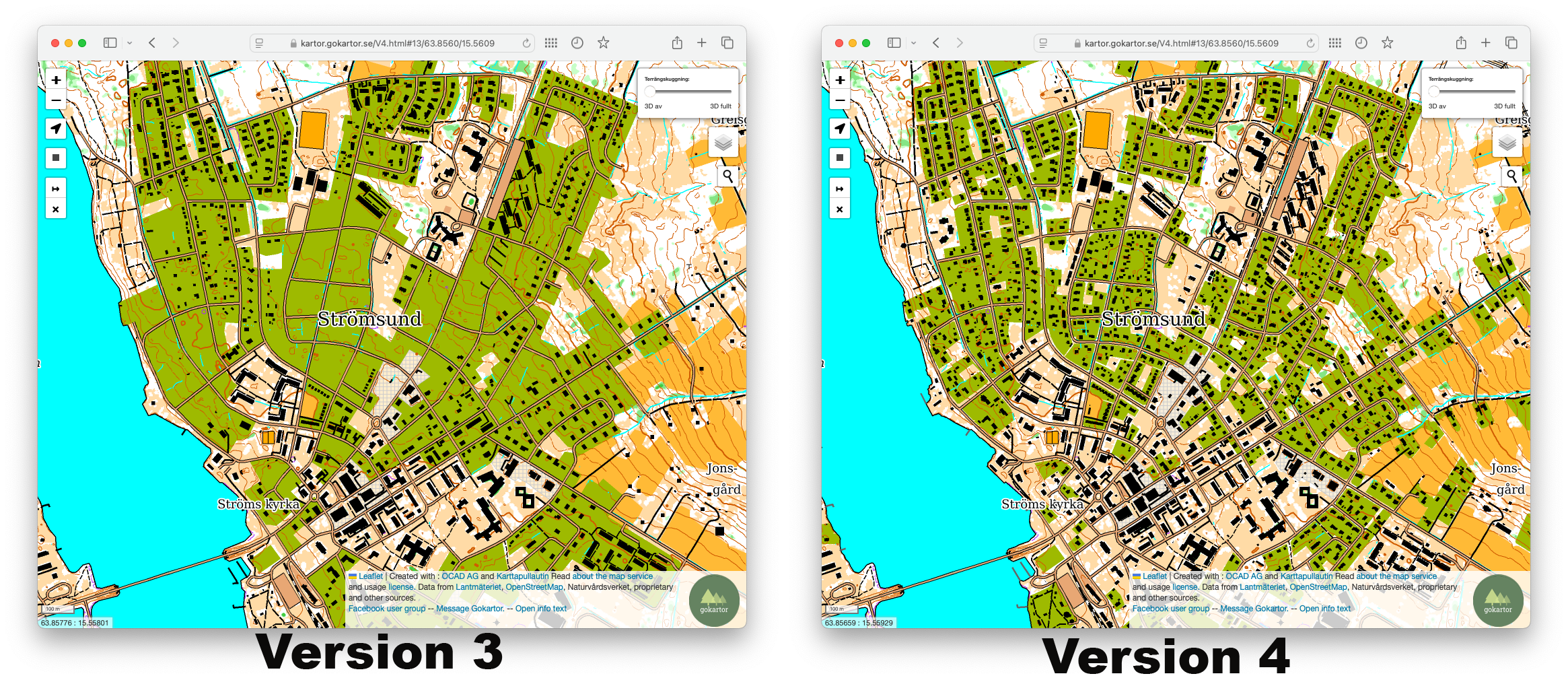Bookmark the page with star in Version 3

tap(604, 42)
